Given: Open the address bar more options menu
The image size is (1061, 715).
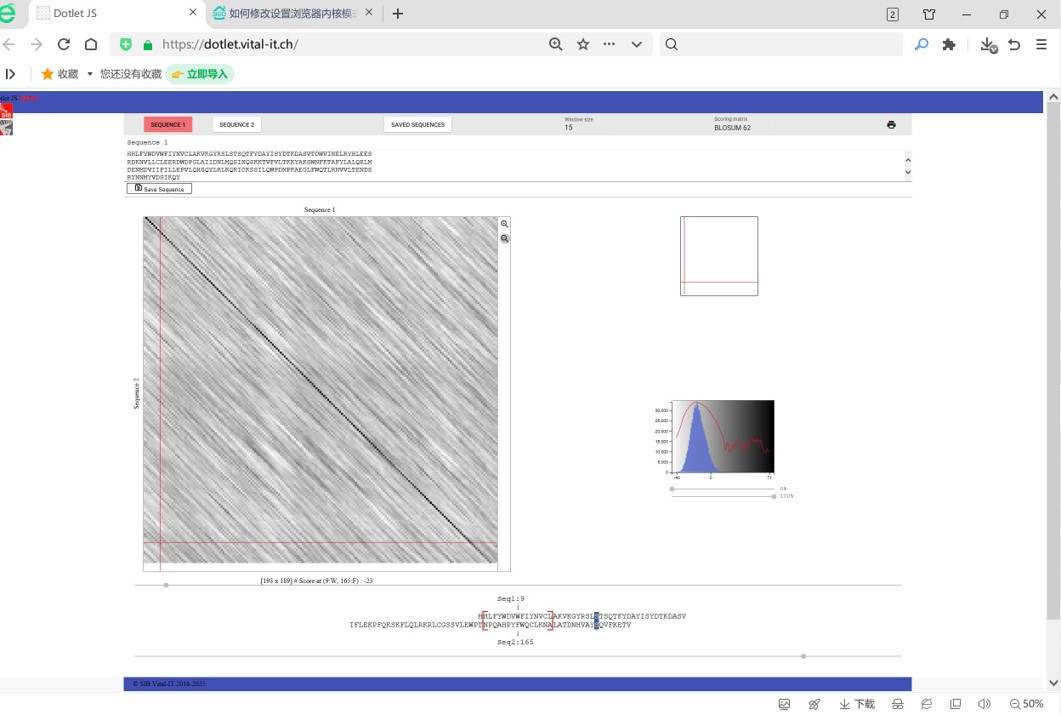Looking at the screenshot, I should (x=609, y=44).
